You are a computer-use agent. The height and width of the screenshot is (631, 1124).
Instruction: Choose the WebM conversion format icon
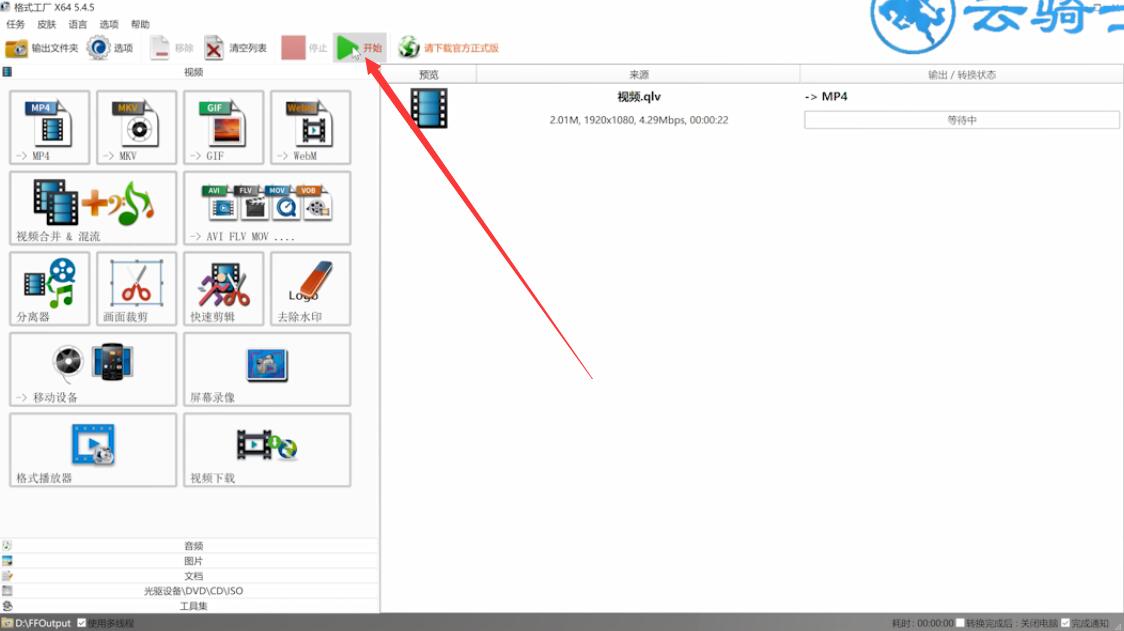pos(310,127)
